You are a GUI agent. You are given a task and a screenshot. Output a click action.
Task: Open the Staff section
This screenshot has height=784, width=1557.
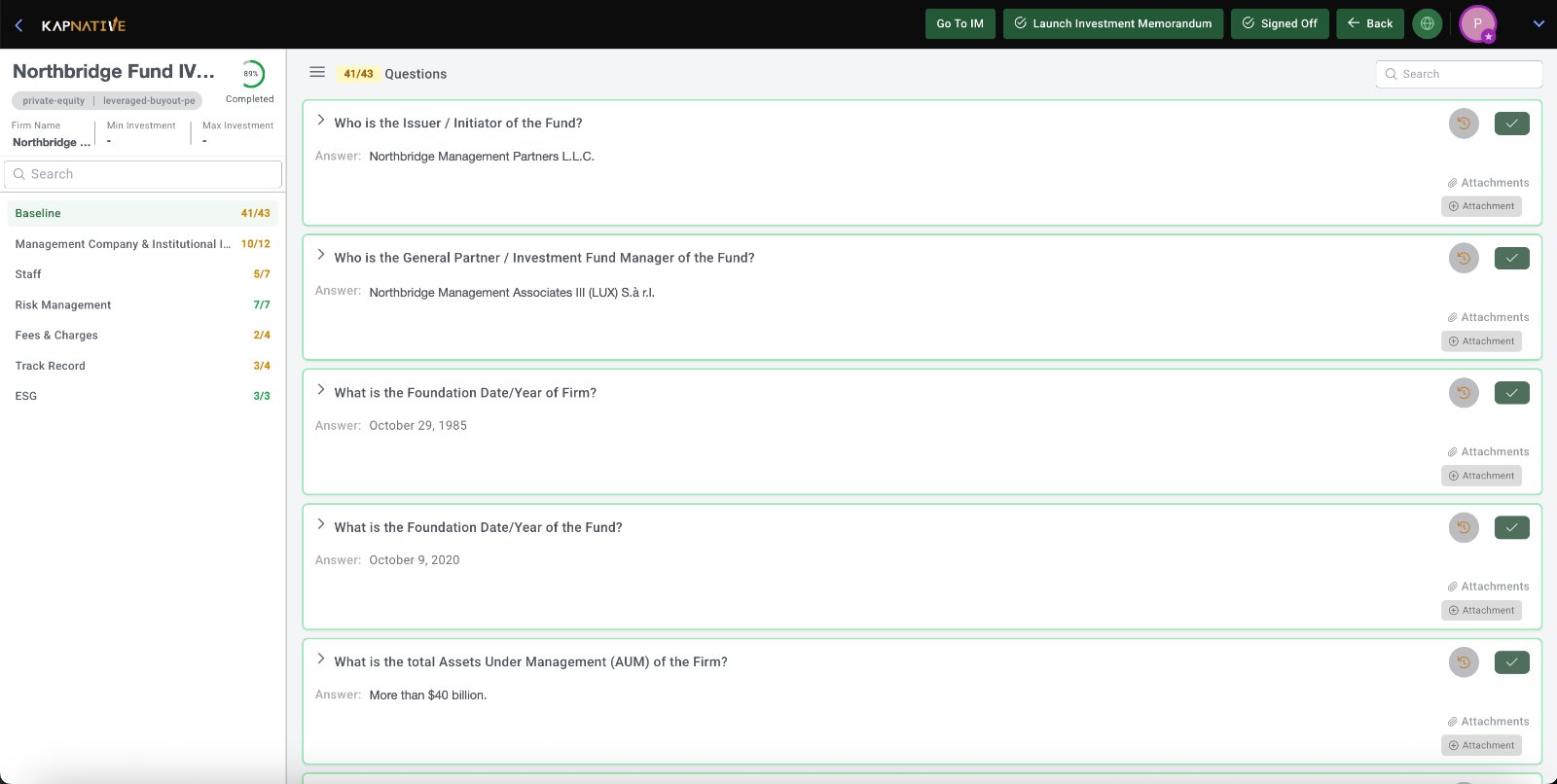point(143,274)
